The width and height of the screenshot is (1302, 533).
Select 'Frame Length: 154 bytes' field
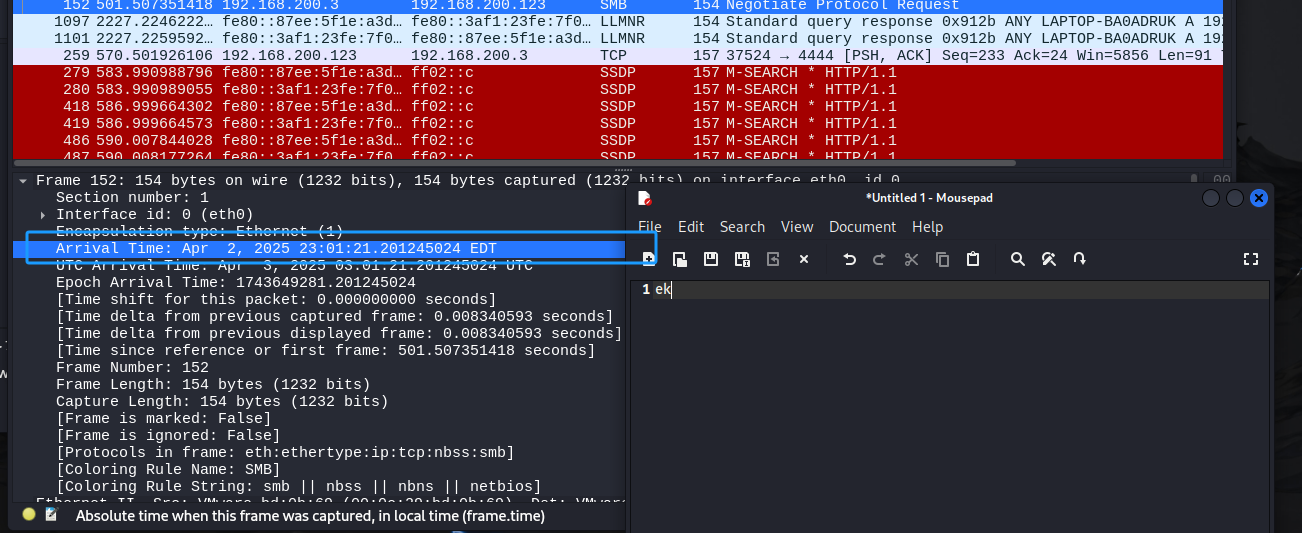click(x=213, y=385)
